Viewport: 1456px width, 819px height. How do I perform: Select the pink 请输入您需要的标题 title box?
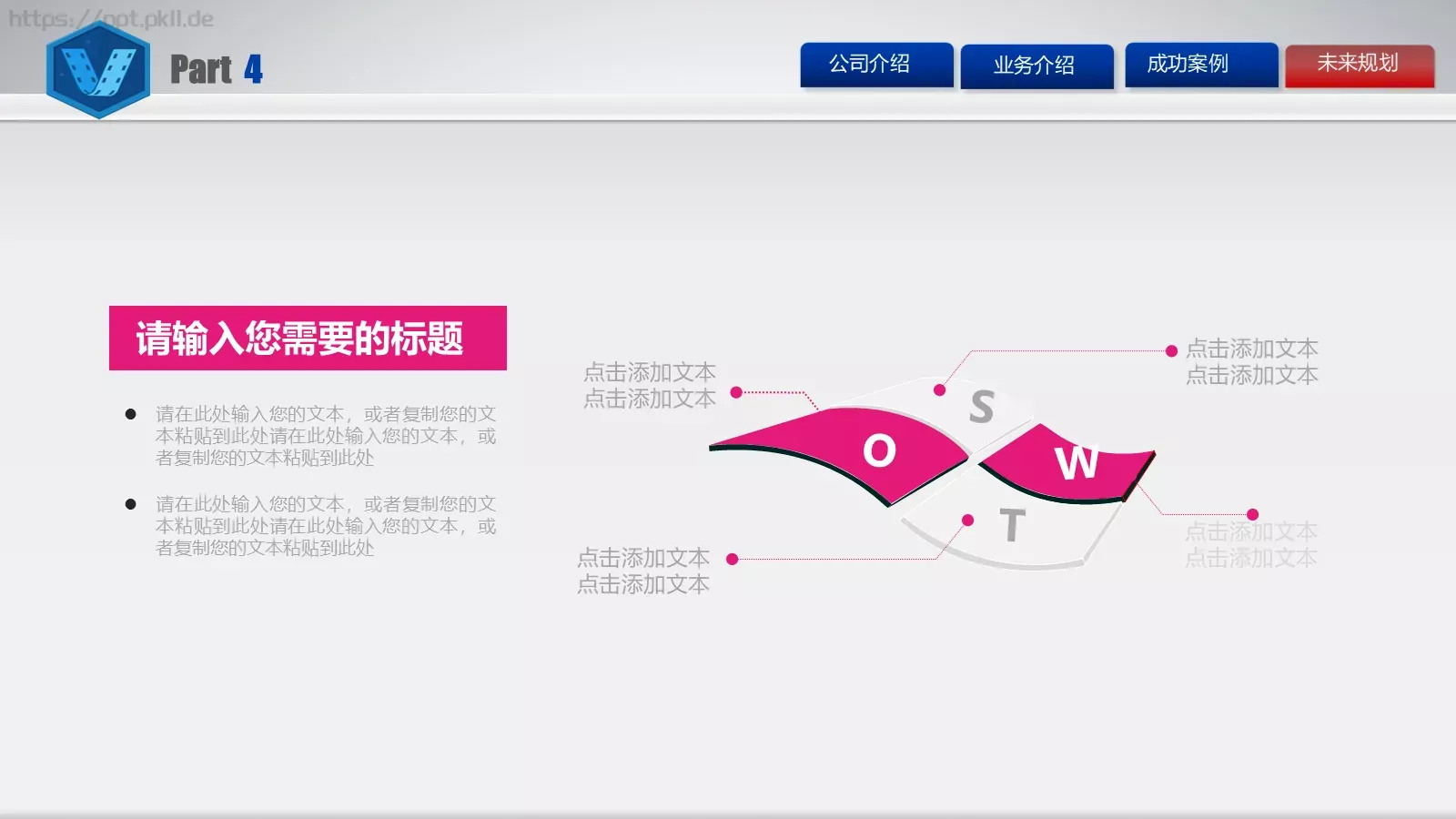pos(308,338)
